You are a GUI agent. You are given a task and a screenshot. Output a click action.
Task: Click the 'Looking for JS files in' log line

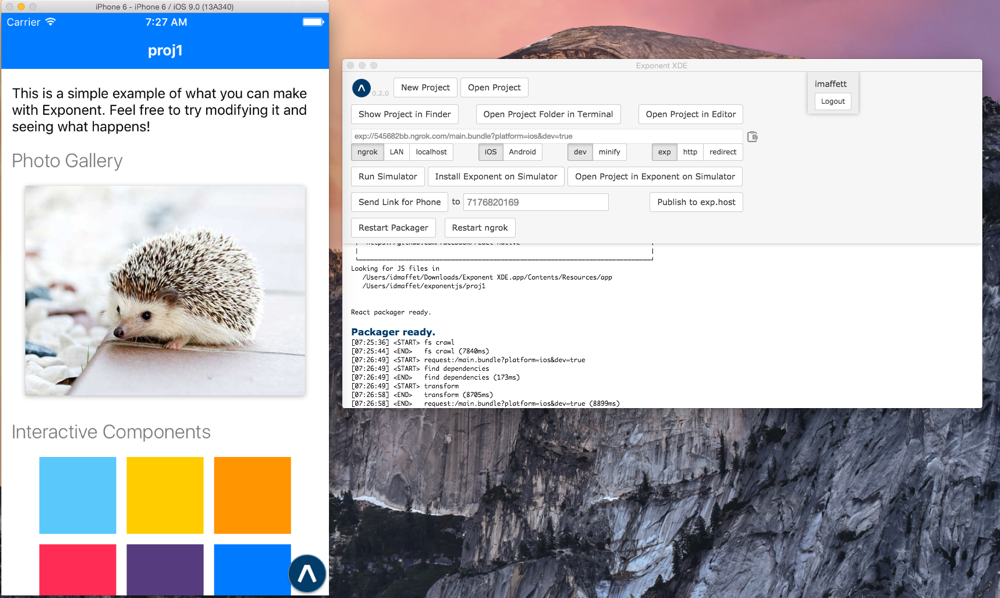[x=395, y=268]
